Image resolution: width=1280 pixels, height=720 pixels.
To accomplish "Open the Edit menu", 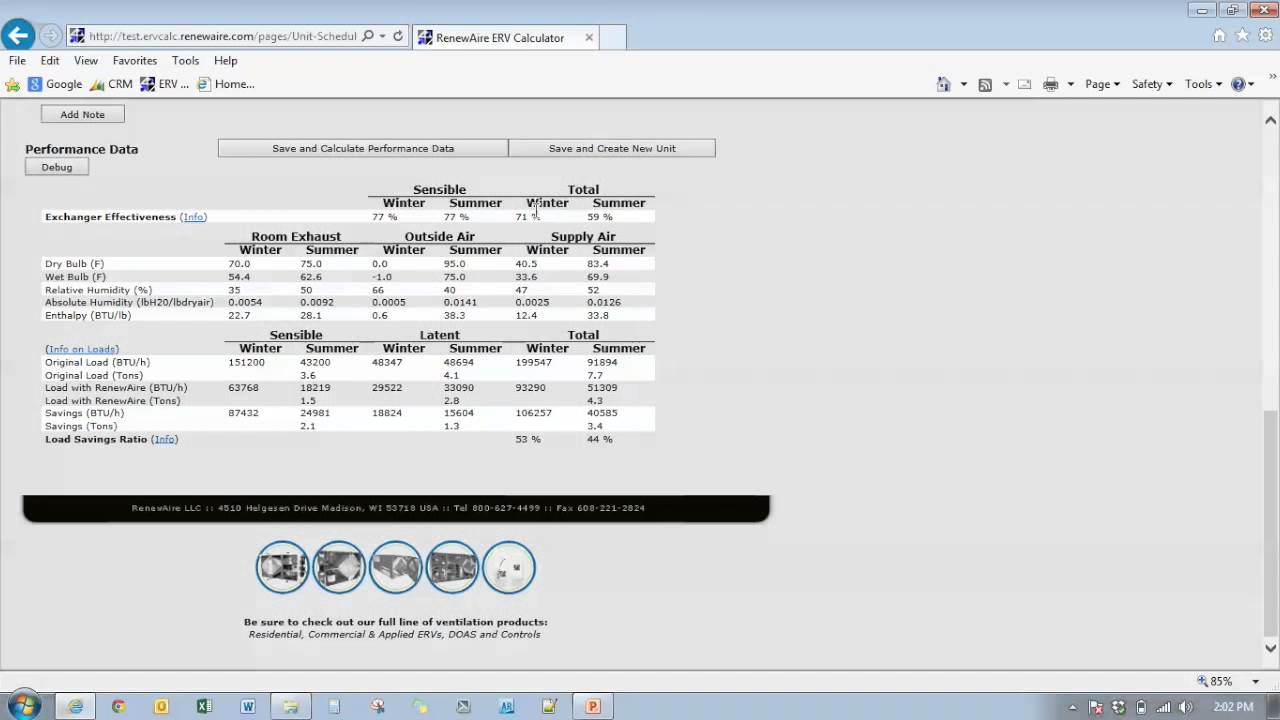I will [x=50, y=60].
